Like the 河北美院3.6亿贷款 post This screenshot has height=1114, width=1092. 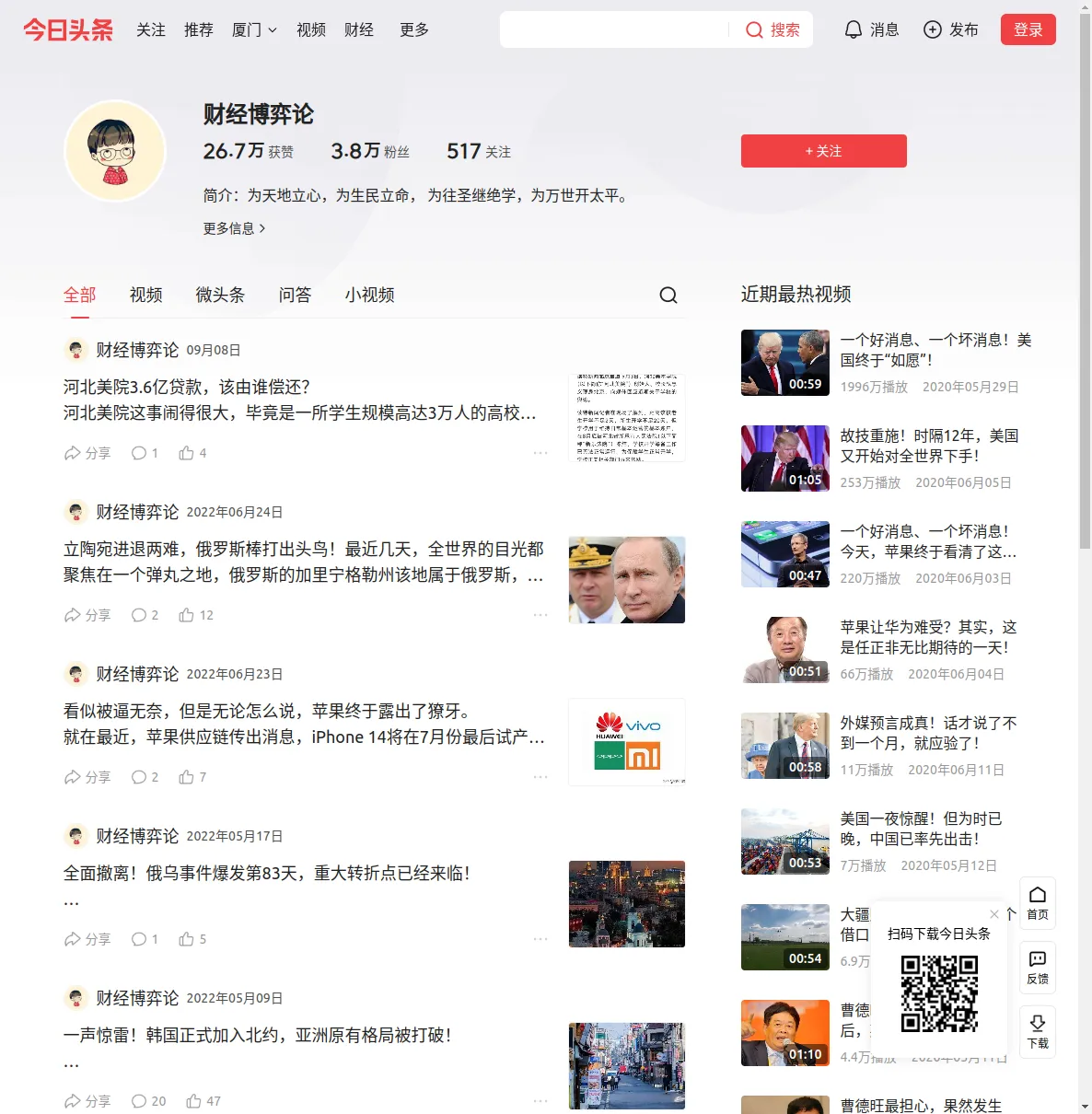[192, 453]
